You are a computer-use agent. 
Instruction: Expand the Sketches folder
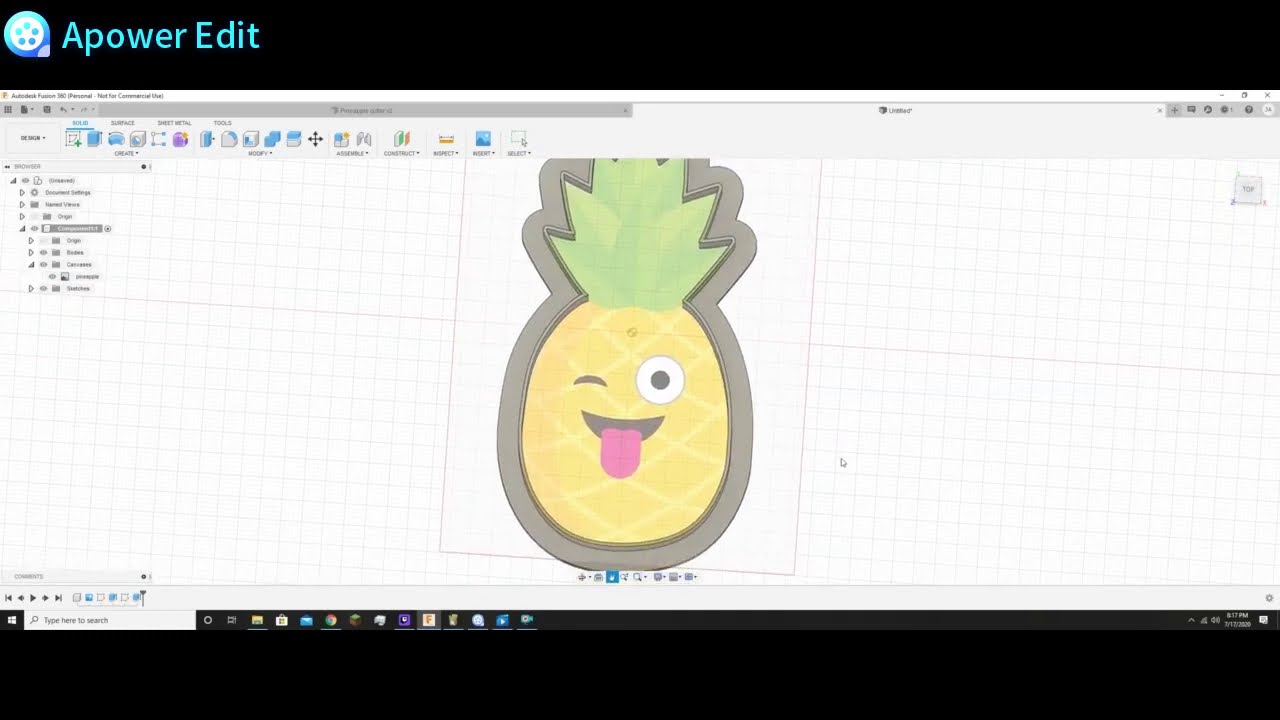point(31,289)
